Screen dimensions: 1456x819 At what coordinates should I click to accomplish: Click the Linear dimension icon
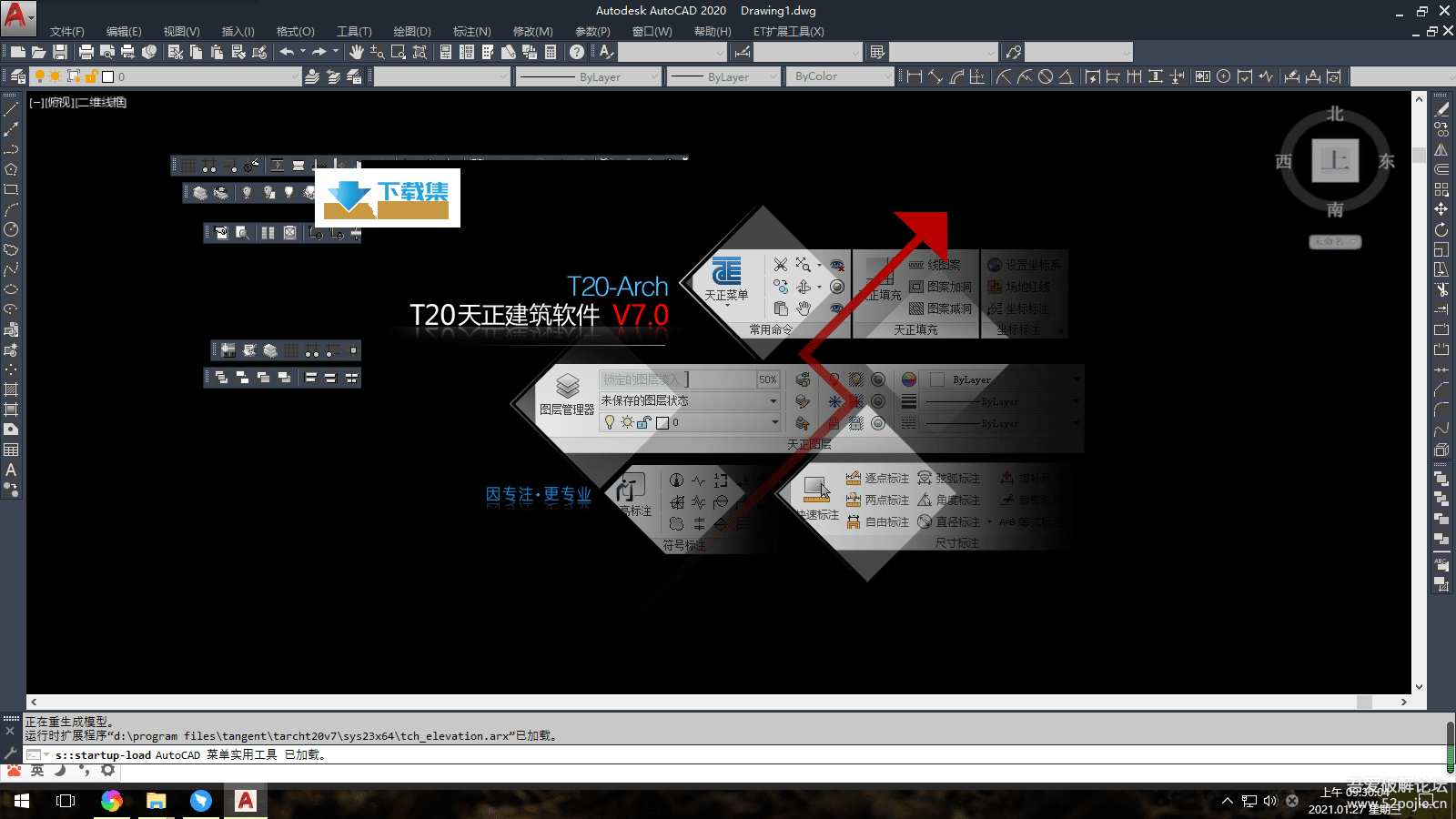tap(915, 76)
